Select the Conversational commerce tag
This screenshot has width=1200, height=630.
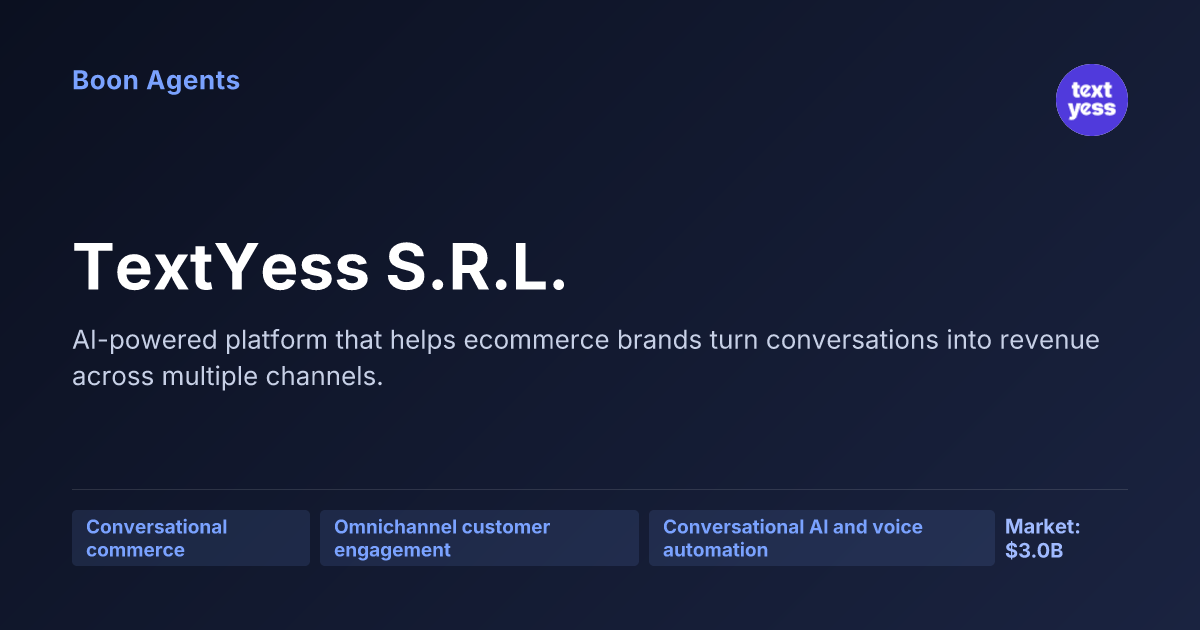tap(191, 538)
